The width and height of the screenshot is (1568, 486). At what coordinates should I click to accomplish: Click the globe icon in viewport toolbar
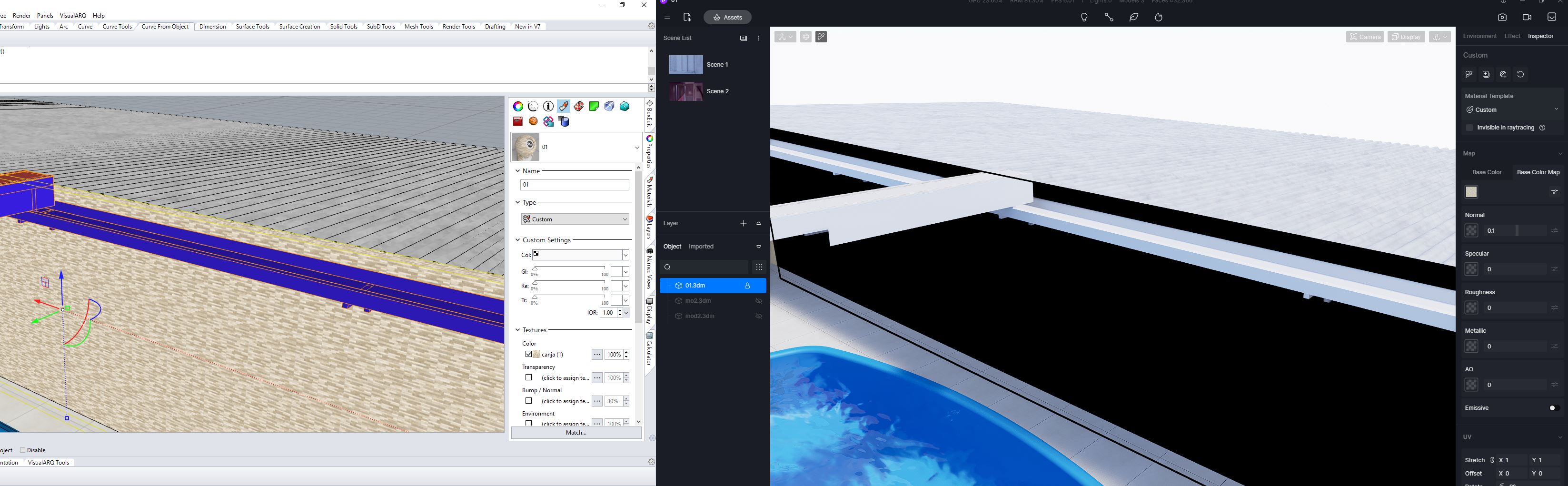[805, 37]
